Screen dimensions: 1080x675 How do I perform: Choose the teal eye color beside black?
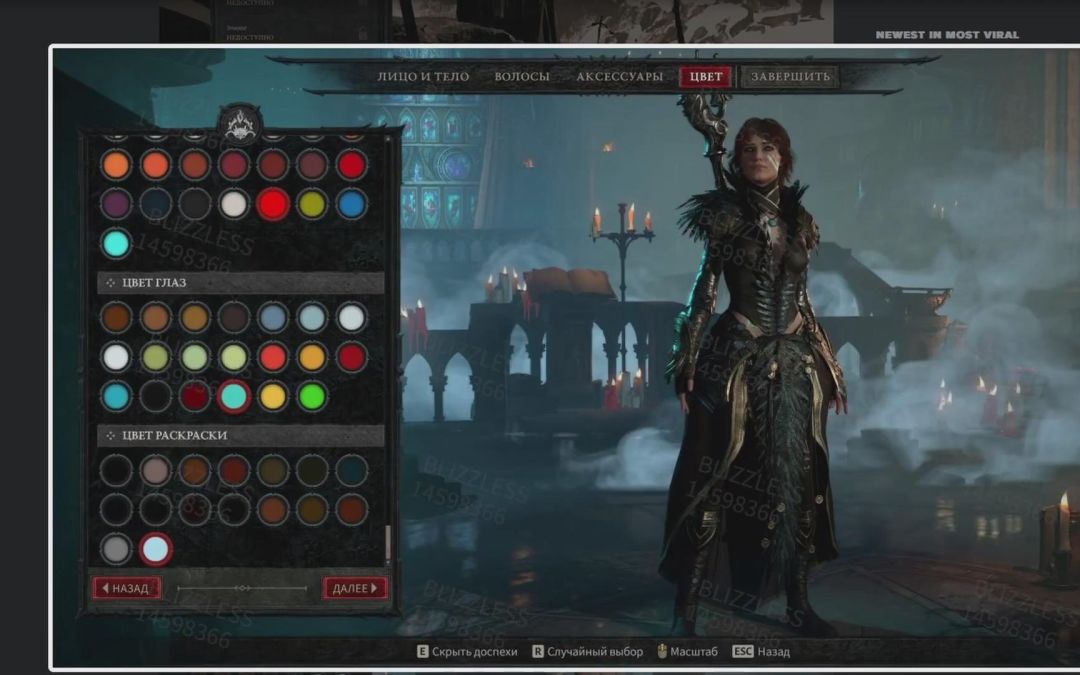pos(116,397)
